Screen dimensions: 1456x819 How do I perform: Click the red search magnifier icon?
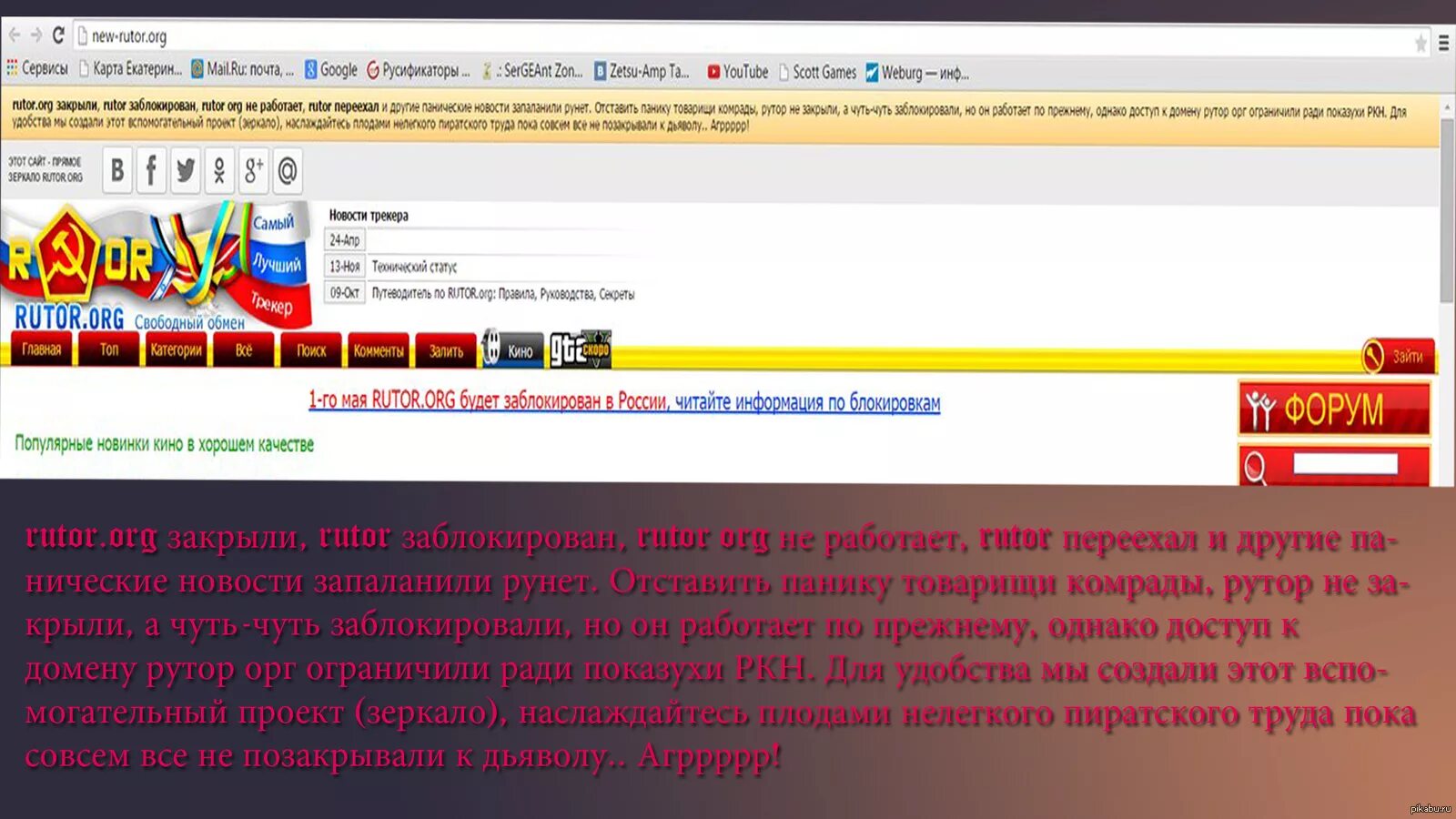(1256, 468)
